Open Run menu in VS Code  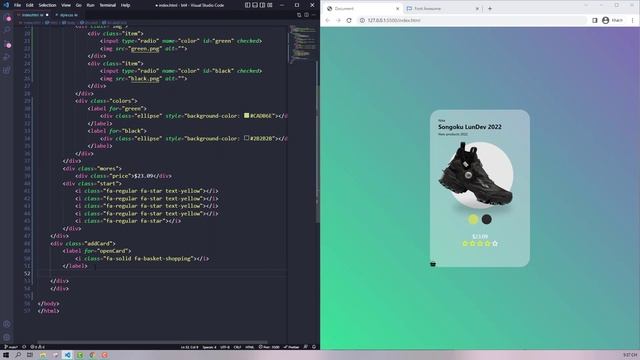click(90, 5)
